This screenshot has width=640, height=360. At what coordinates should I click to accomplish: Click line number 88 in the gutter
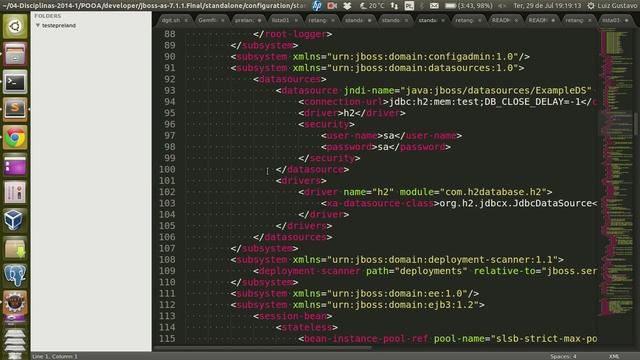169,34
